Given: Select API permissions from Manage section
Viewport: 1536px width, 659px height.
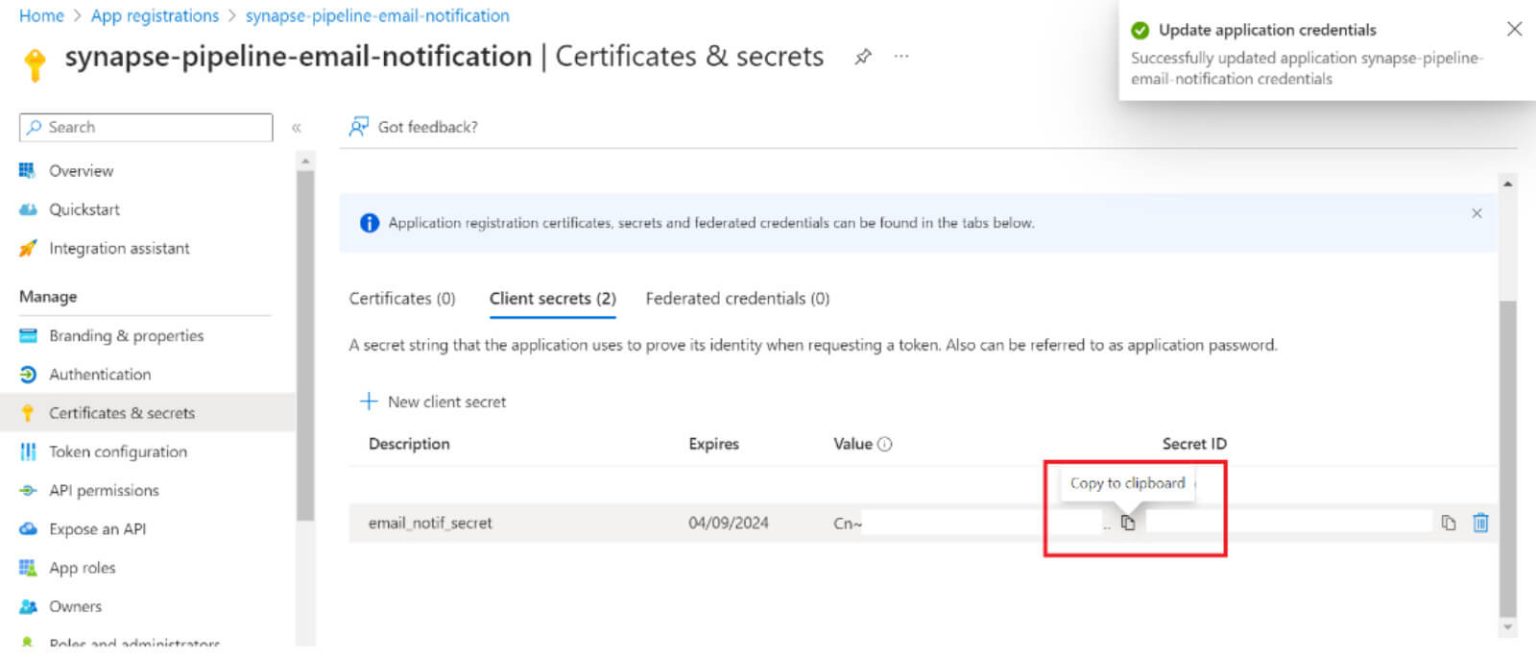Looking at the screenshot, I should click(104, 490).
